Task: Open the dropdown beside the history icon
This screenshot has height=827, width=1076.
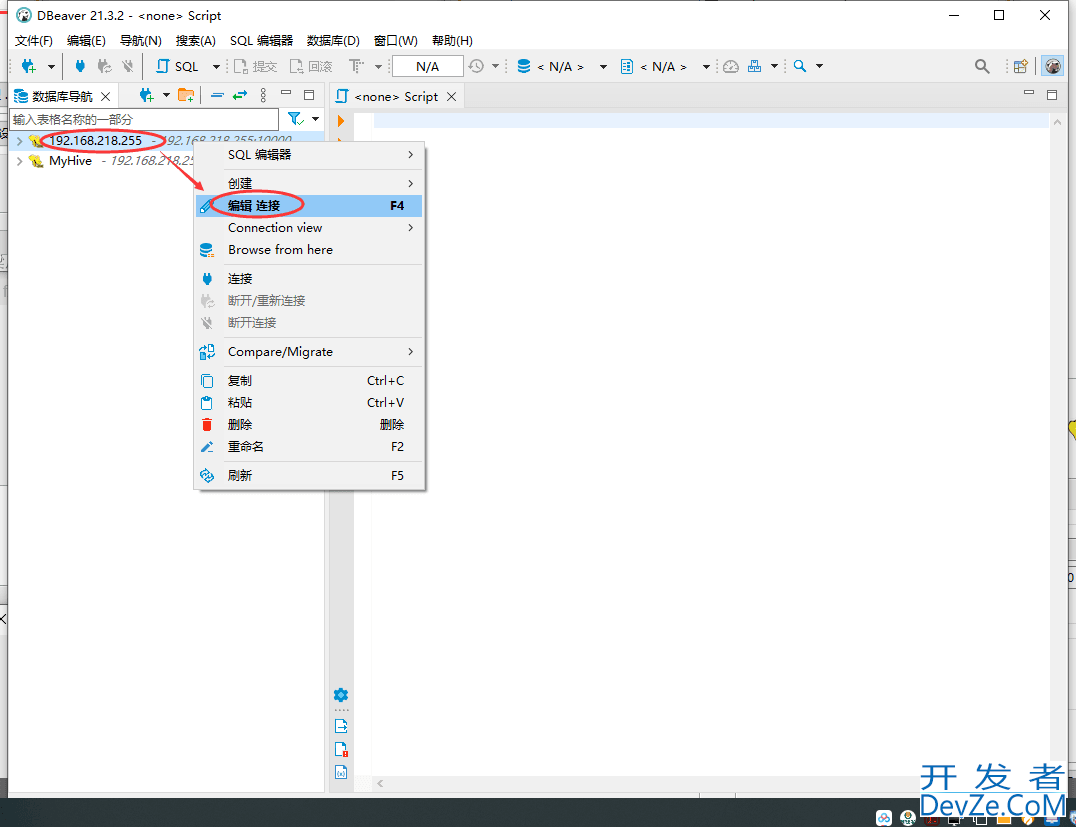Action: click(495, 67)
